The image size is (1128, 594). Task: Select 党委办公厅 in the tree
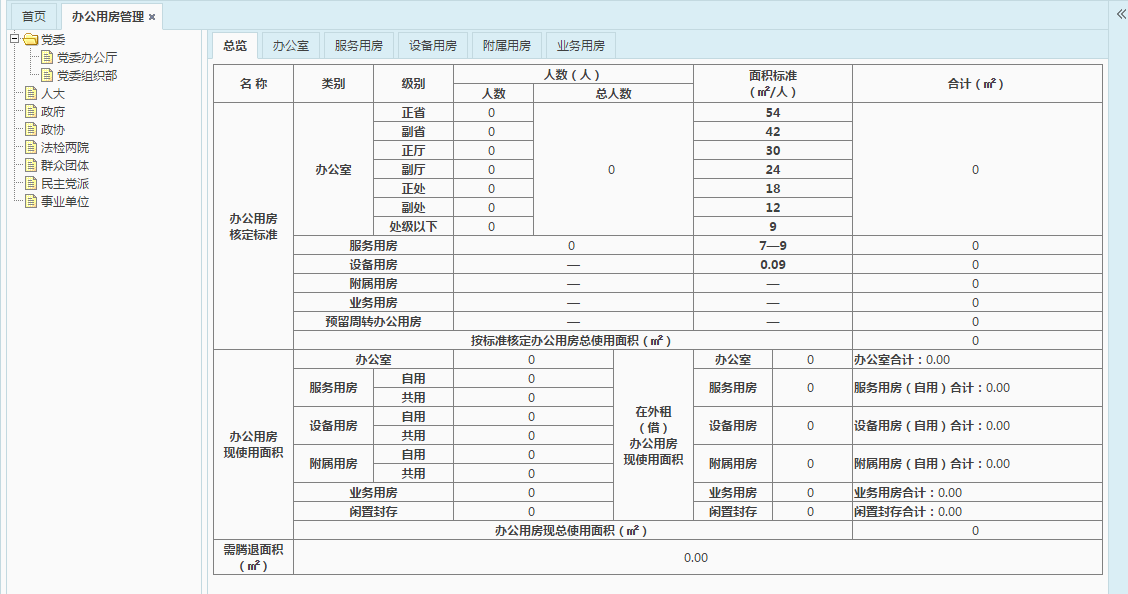pos(86,58)
